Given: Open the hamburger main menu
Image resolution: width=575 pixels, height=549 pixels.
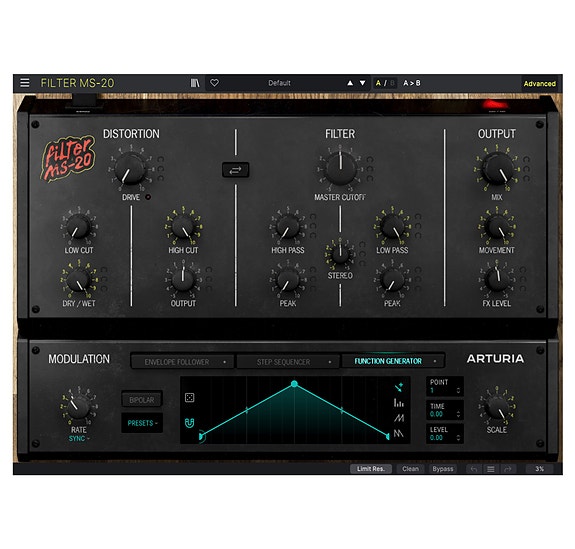Looking at the screenshot, I should 25,83.
